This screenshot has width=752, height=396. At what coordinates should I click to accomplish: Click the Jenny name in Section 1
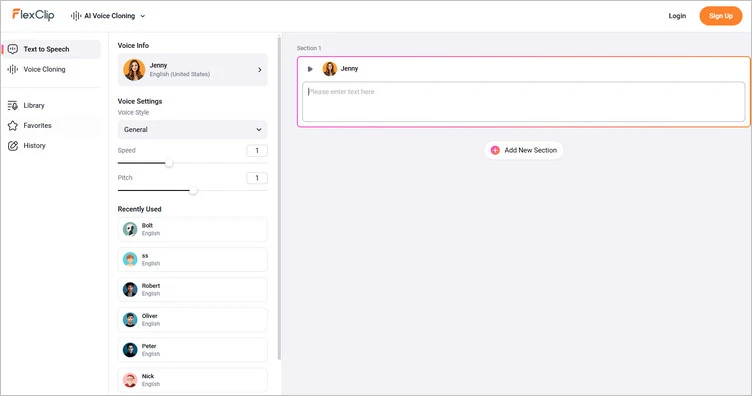click(x=350, y=69)
